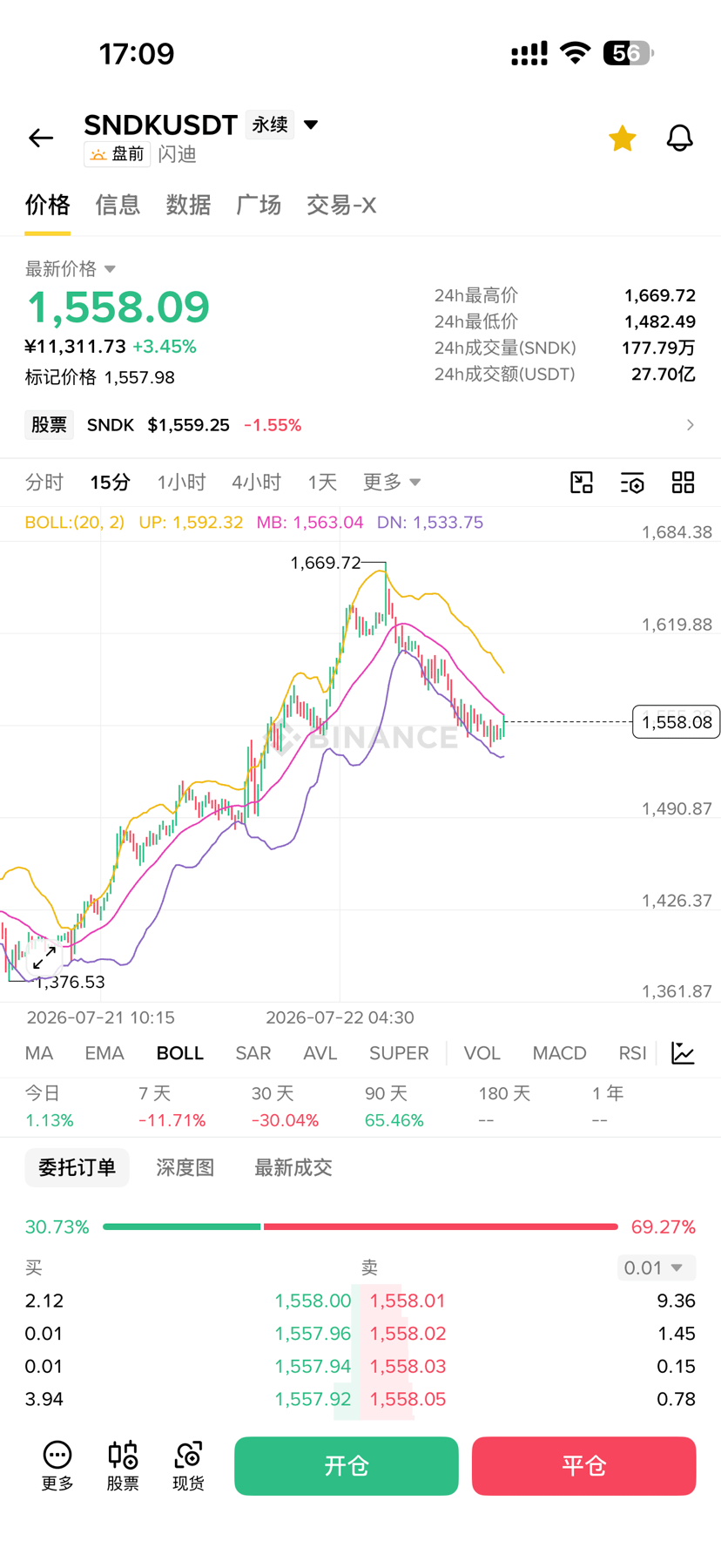This screenshot has width=721, height=1568.
Task: Expand chart to fullscreen icon
Action: (x=44, y=958)
